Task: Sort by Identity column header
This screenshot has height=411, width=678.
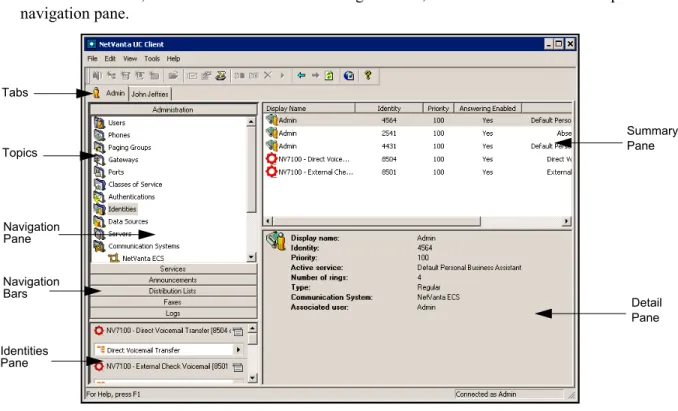Action: point(389,108)
